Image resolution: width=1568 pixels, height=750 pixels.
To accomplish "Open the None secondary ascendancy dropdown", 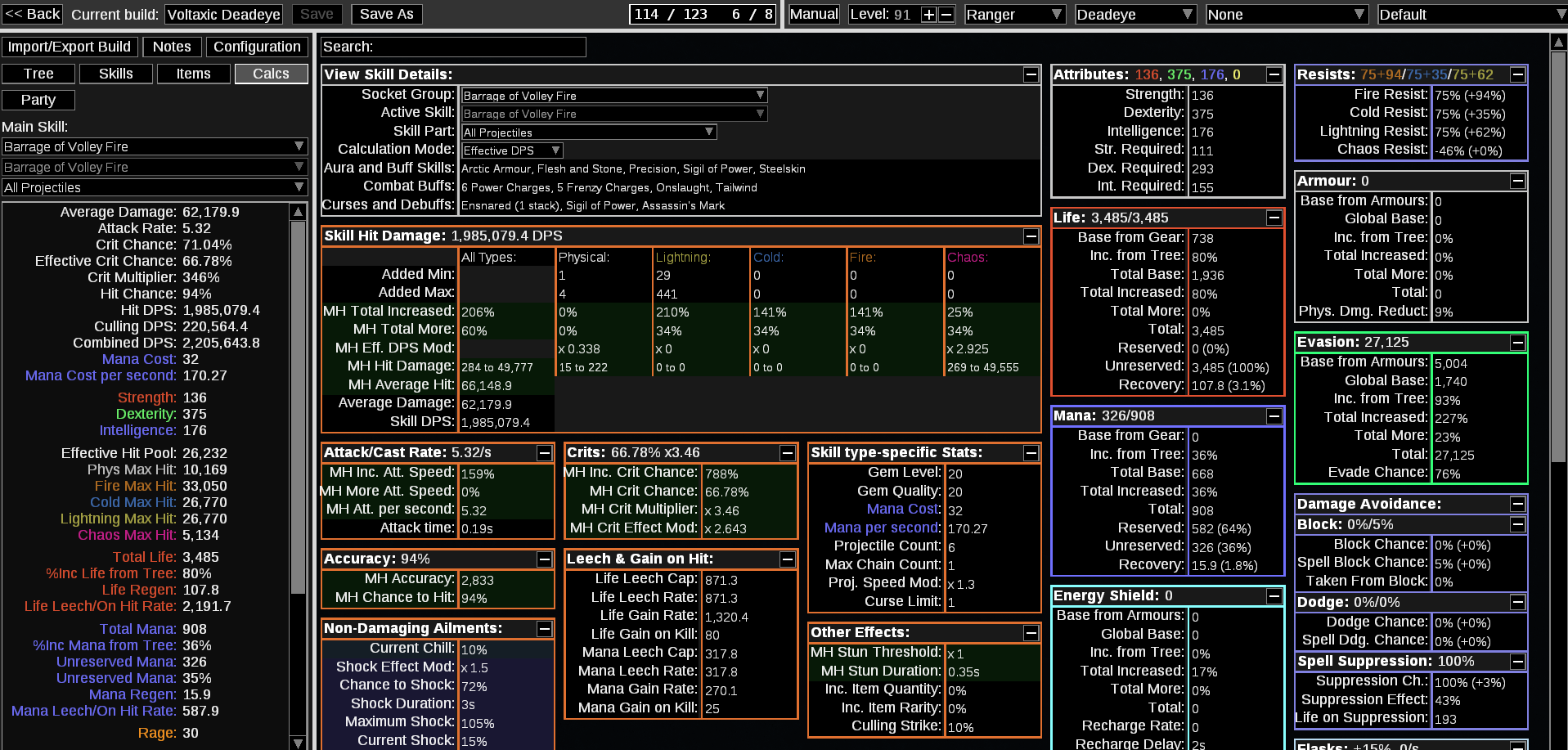I will click(x=1287, y=15).
